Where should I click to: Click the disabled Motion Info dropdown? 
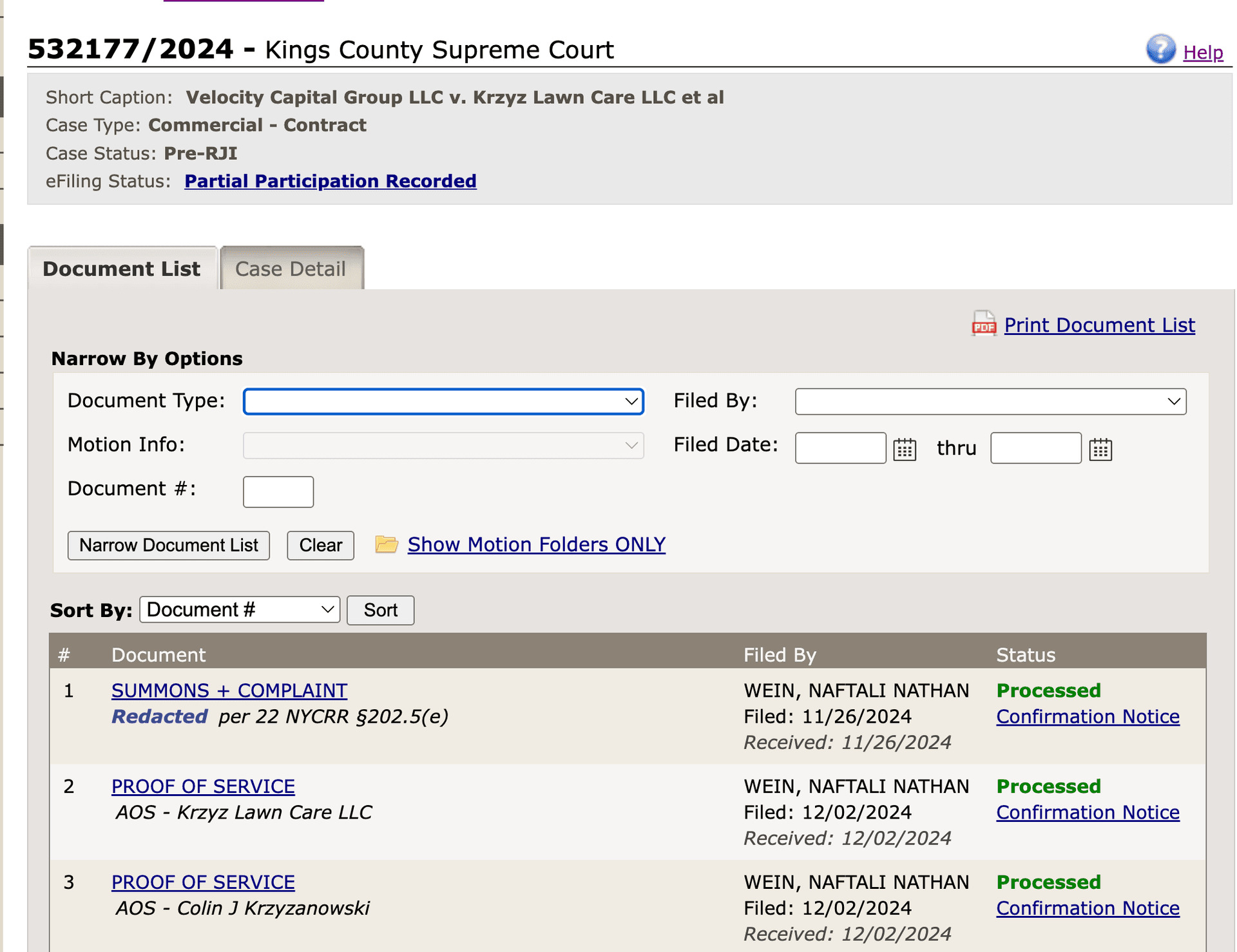443,444
